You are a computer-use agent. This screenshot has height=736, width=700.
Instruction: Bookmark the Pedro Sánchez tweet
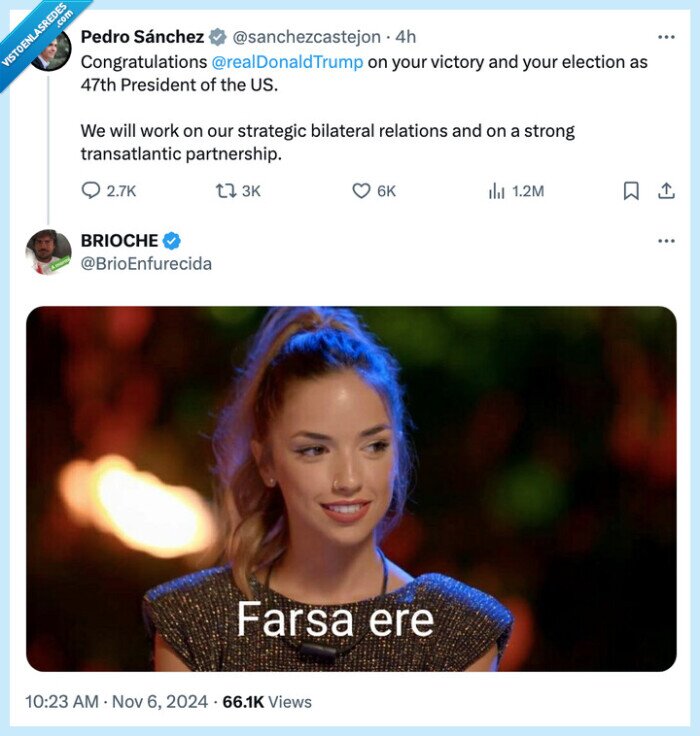click(x=631, y=191)
